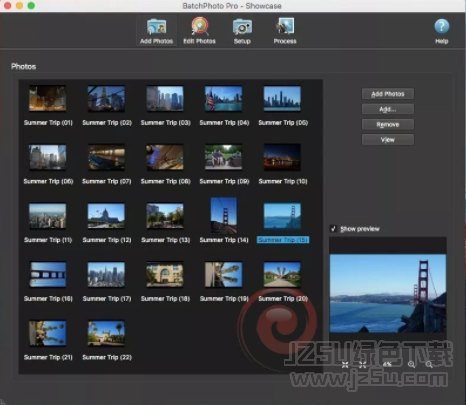Click the Remove button
The height and width of the screenshot is (405, 466).
388,124
